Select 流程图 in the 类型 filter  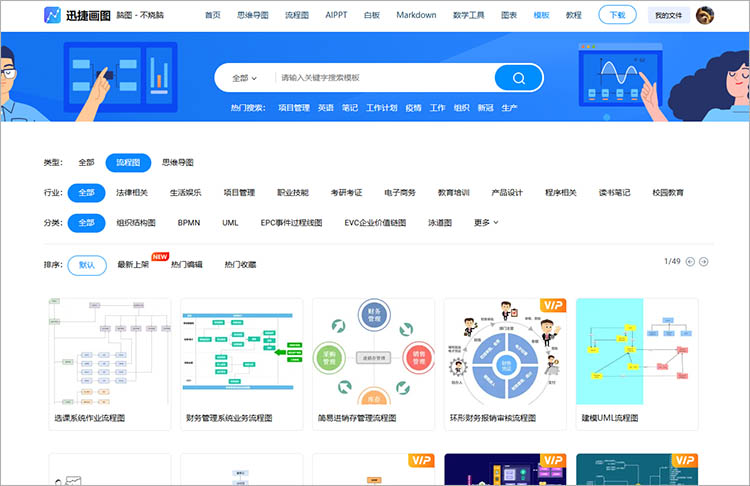click(128, 163)
